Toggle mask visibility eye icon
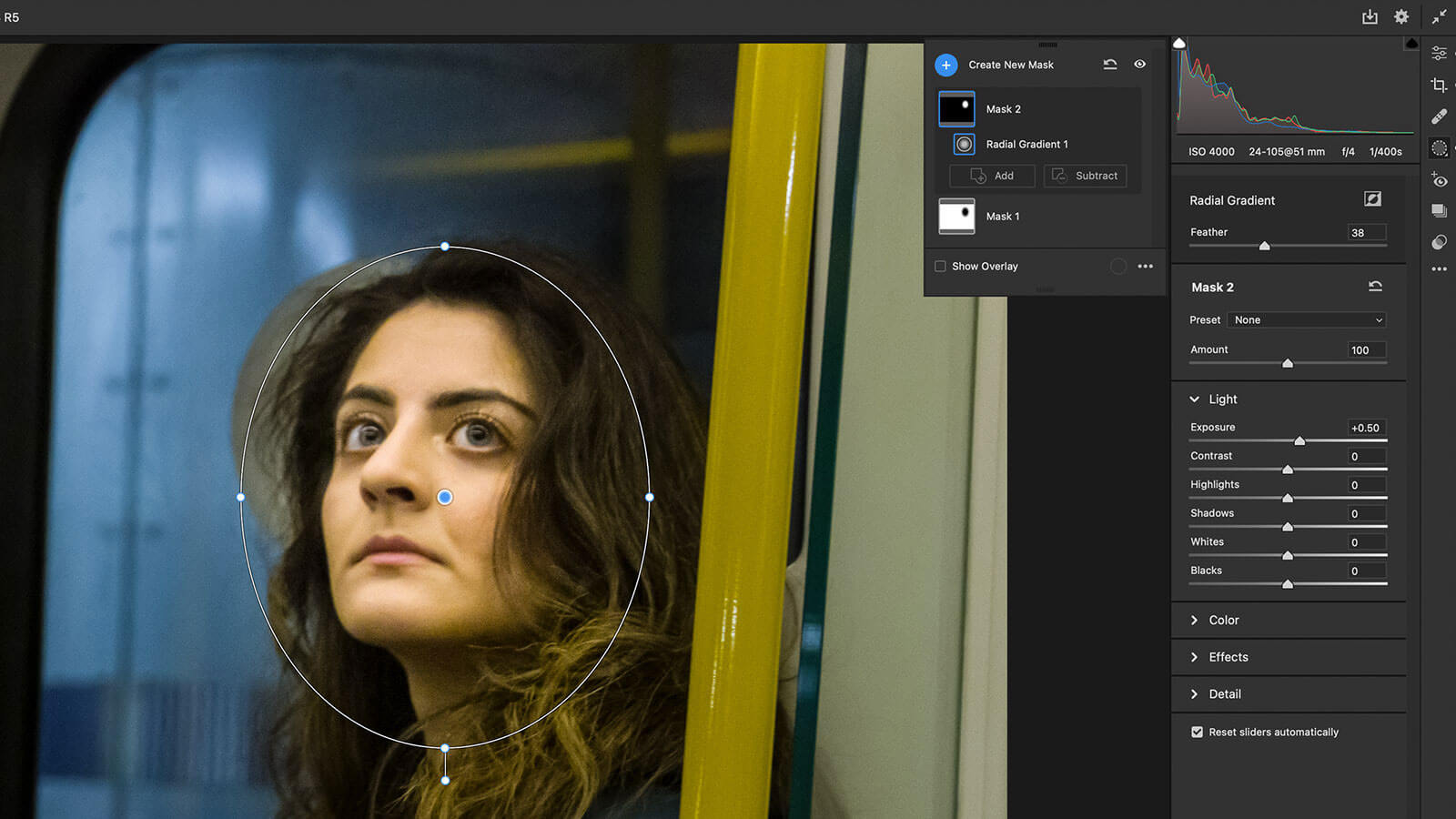This screenshot has height=819, width=1456. [x=1139, y=65]
